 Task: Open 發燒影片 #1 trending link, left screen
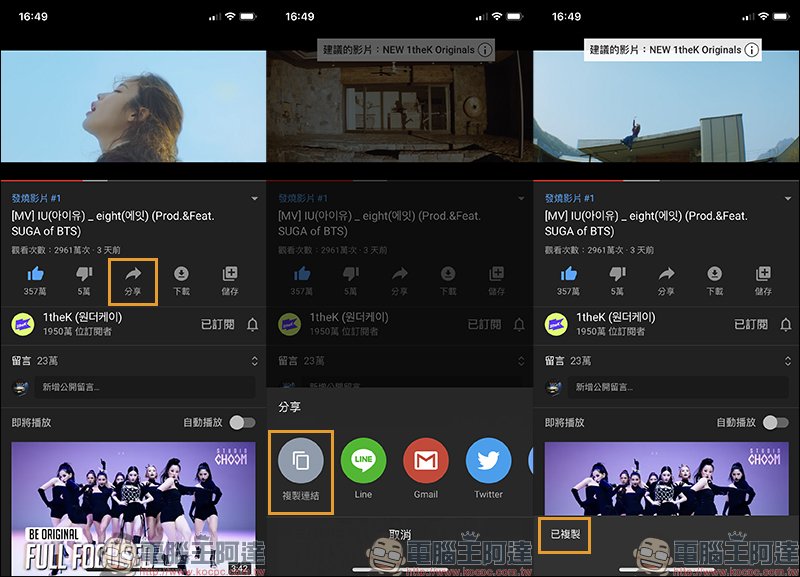pos(36,198)
